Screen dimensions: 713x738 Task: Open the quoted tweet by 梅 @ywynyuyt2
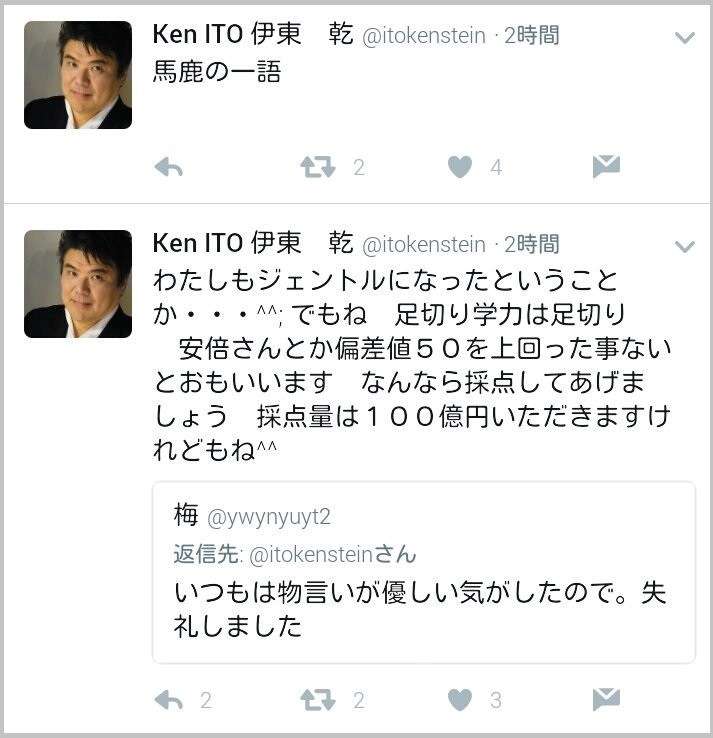tap(424, 572)
